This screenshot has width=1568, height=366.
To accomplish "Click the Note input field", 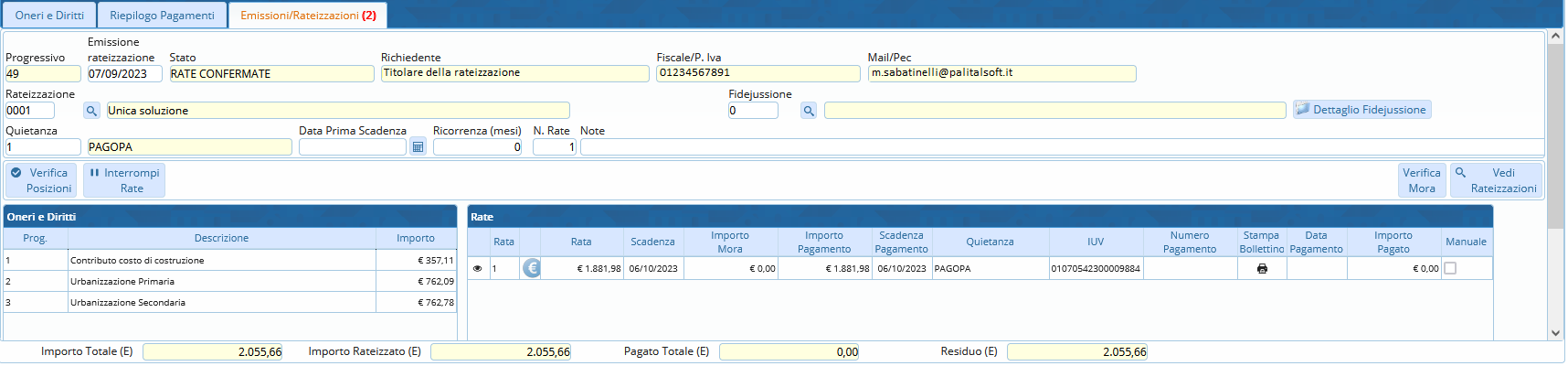I will coord(1060,147).
